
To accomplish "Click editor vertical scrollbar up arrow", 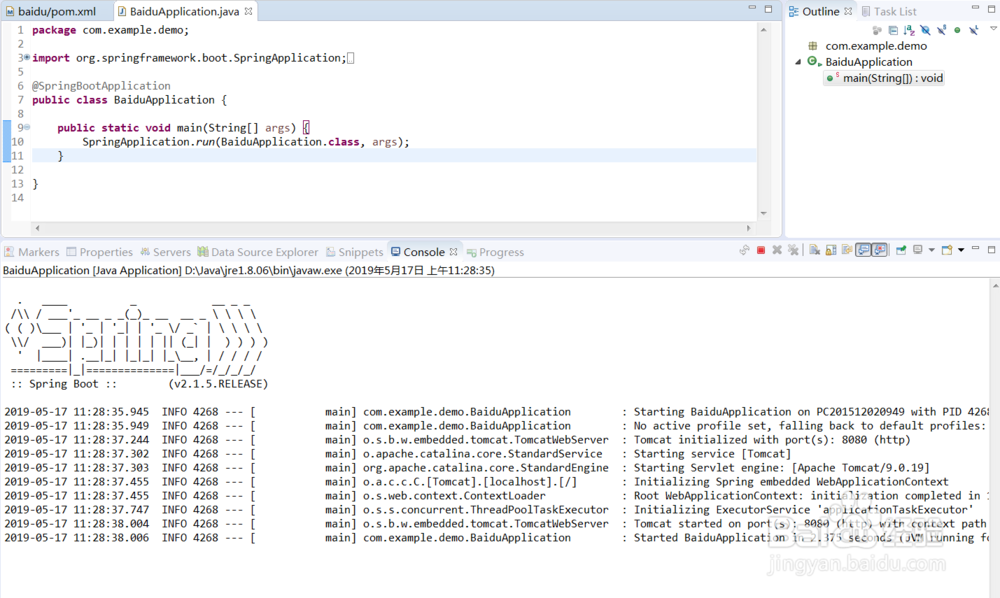I will coord(763,30).
